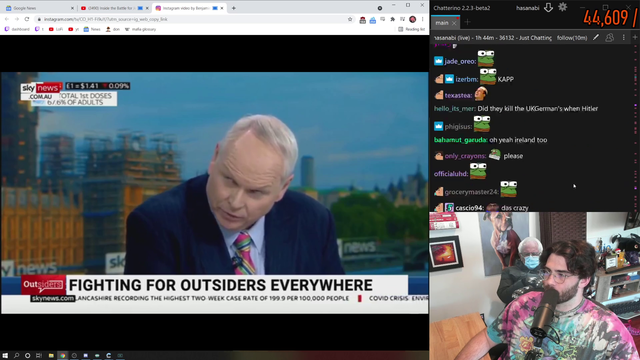Open the don bookmark
This screenshot has height=360, width=640.
[x=113, y=29]
